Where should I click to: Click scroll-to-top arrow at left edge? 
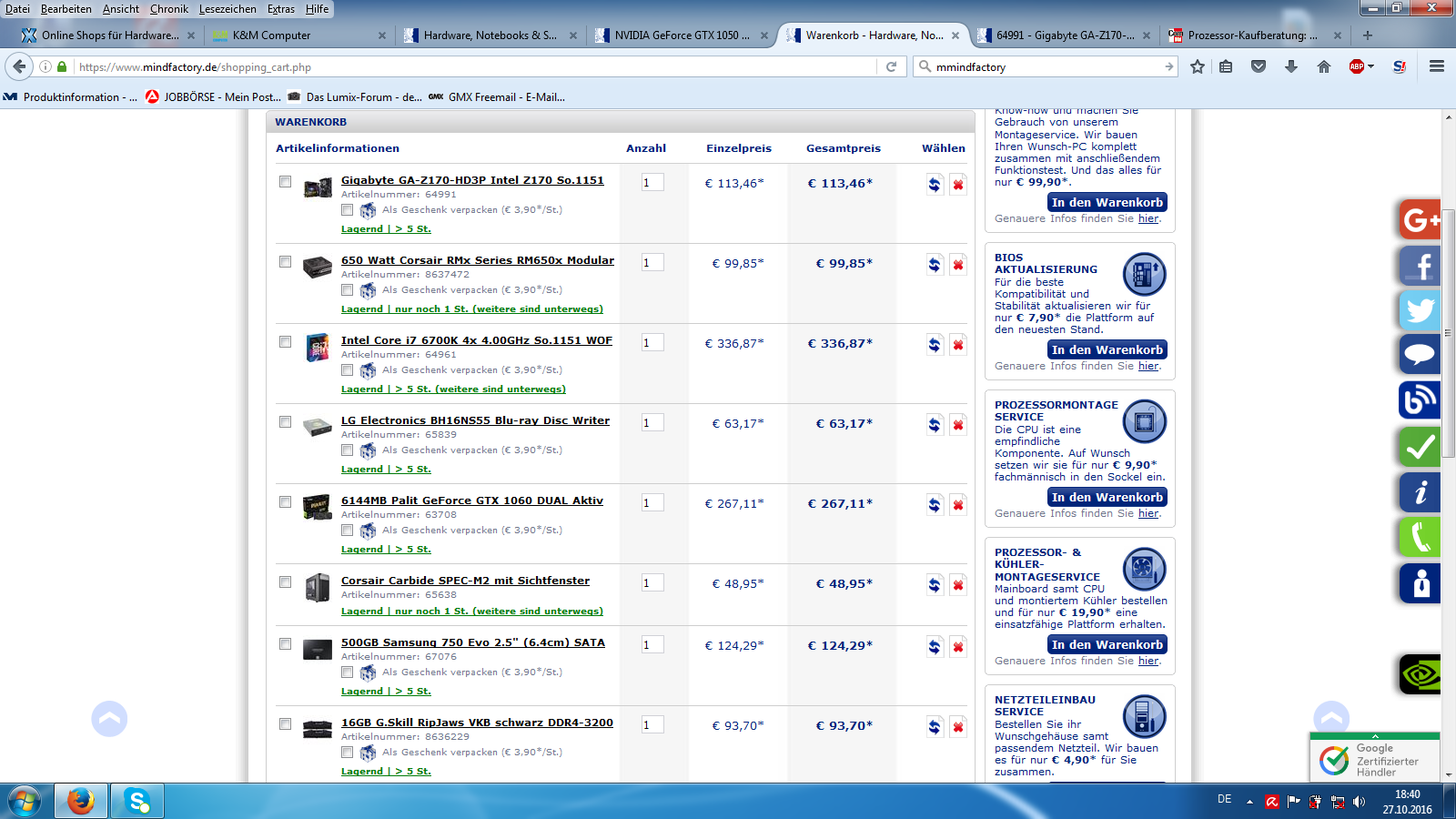click(109, 718)
